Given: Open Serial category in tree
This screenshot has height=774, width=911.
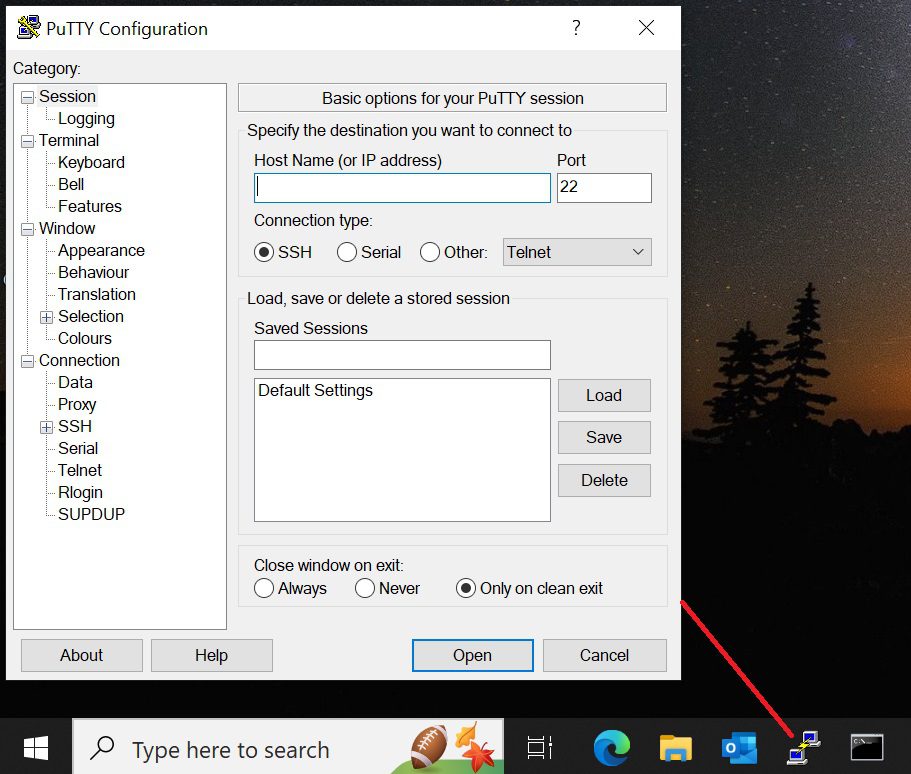Looking at the screenshot, I should click(x=78, y=449).
